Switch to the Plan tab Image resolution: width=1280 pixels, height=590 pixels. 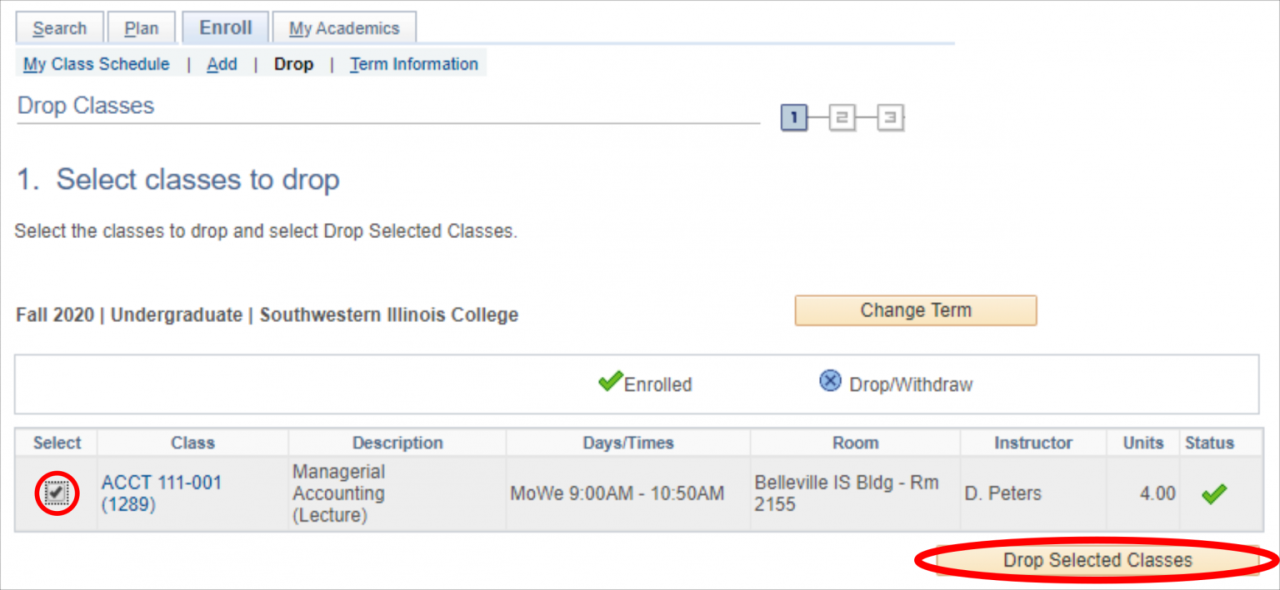(141, 27)
